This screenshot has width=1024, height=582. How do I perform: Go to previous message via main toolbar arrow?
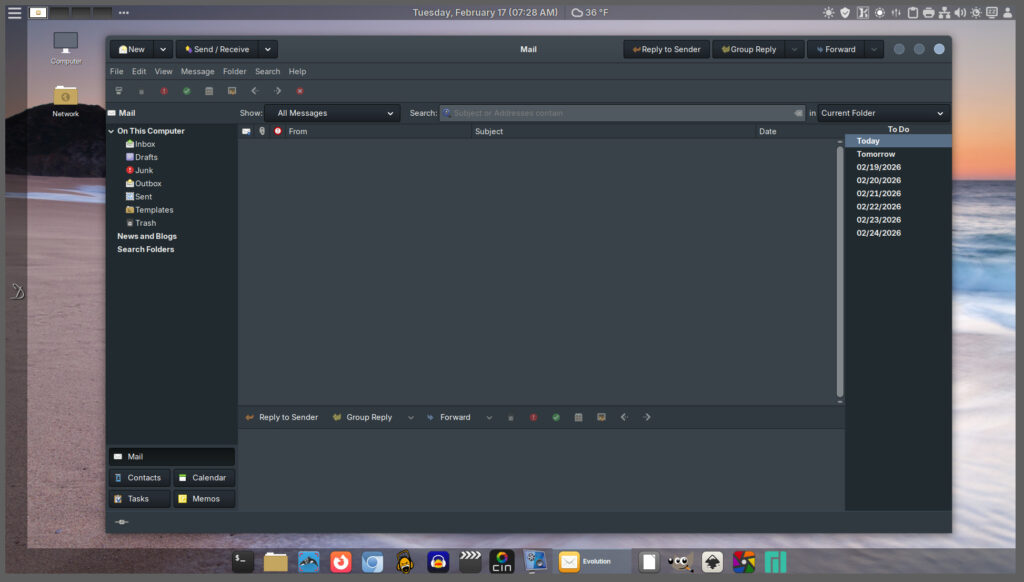coord(255,91)
